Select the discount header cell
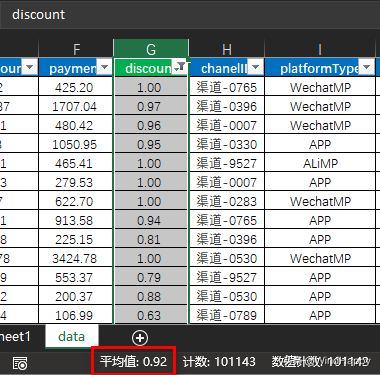 click(x=151, y=68)
